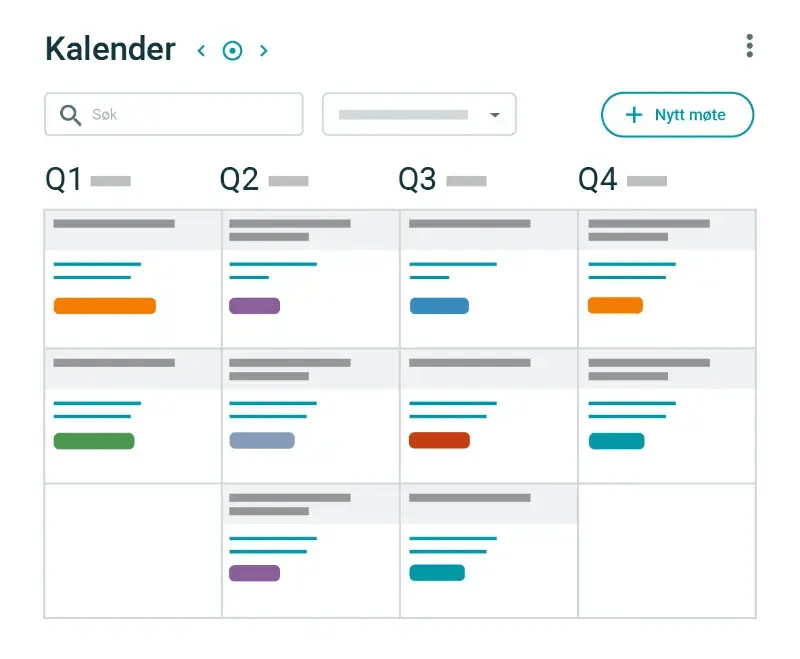The image size is (800, 659).
Task: Open the third Q2 meeting with purple tag
Action: 311,551
